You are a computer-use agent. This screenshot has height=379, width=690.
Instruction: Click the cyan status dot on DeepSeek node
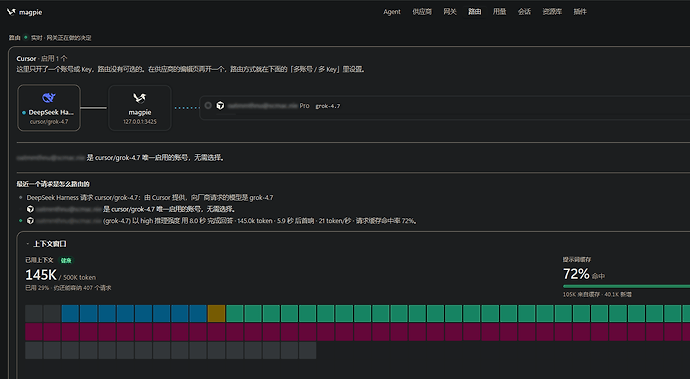[24, 113]
